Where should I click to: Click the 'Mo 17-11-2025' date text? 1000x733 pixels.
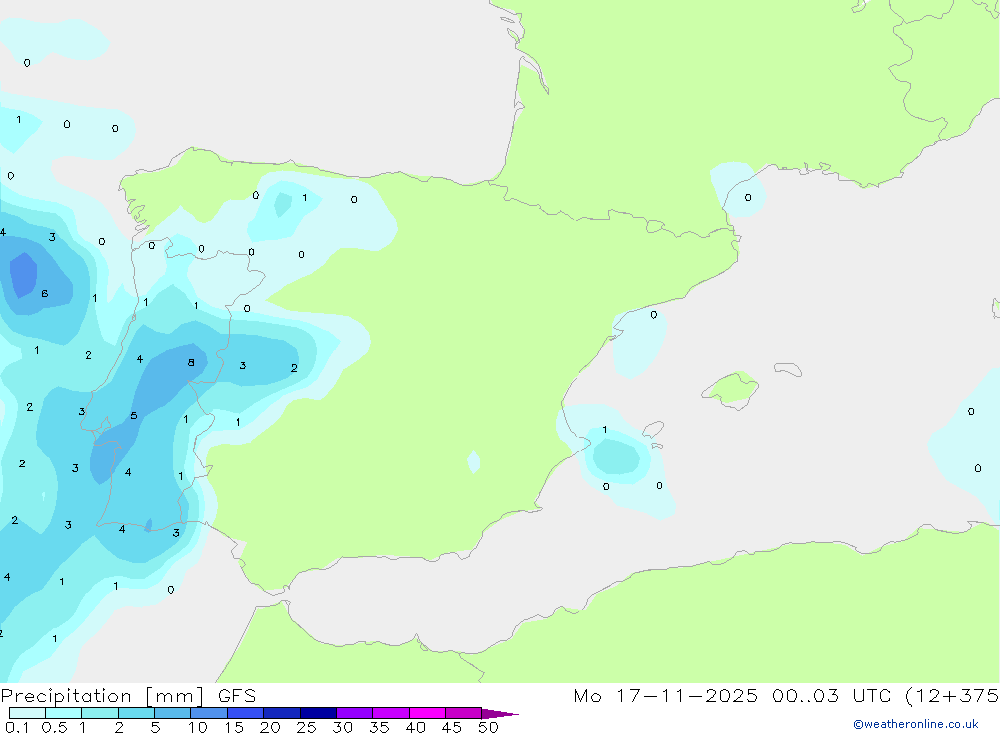pos(665,695)
